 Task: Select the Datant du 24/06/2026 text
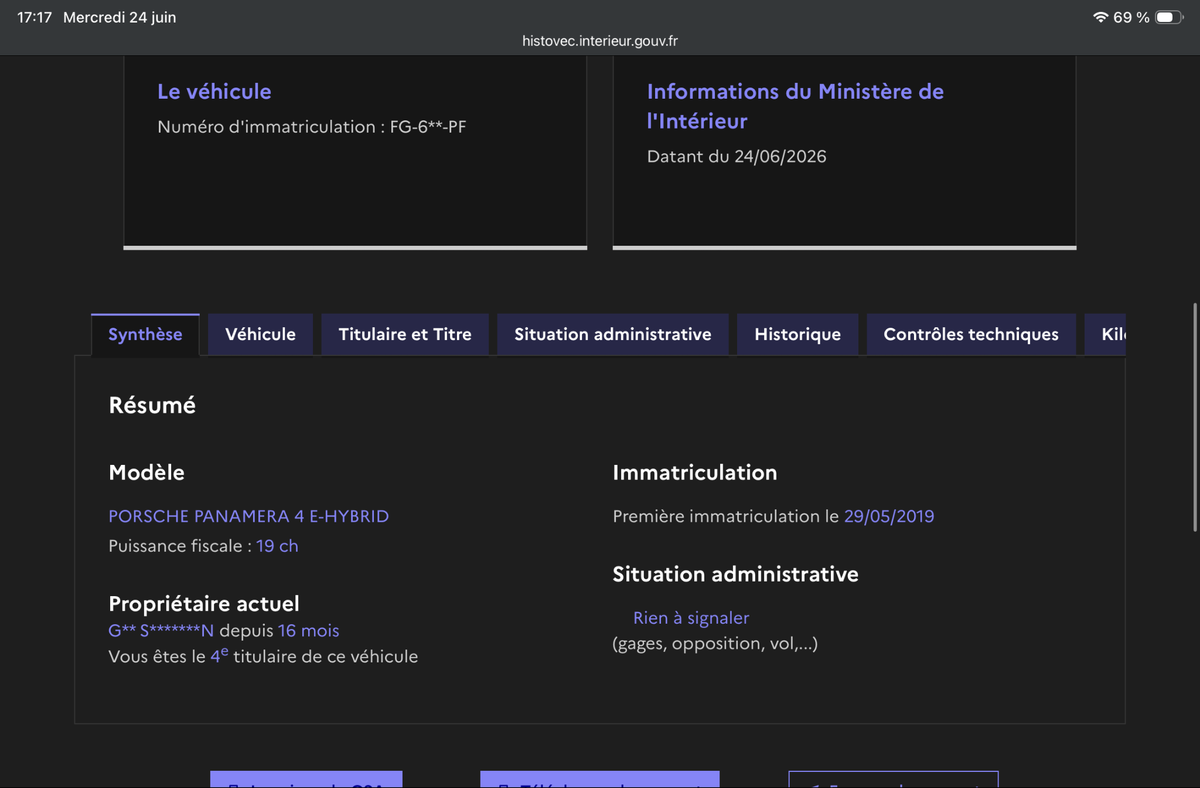coord(737,156)
